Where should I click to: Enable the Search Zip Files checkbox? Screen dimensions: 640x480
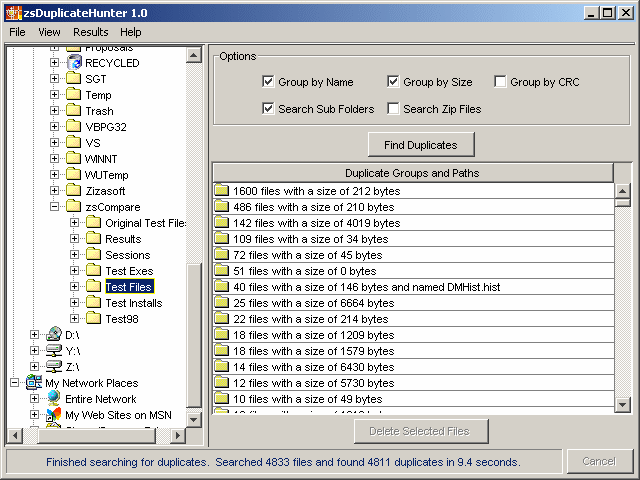[x=393, y=109]
